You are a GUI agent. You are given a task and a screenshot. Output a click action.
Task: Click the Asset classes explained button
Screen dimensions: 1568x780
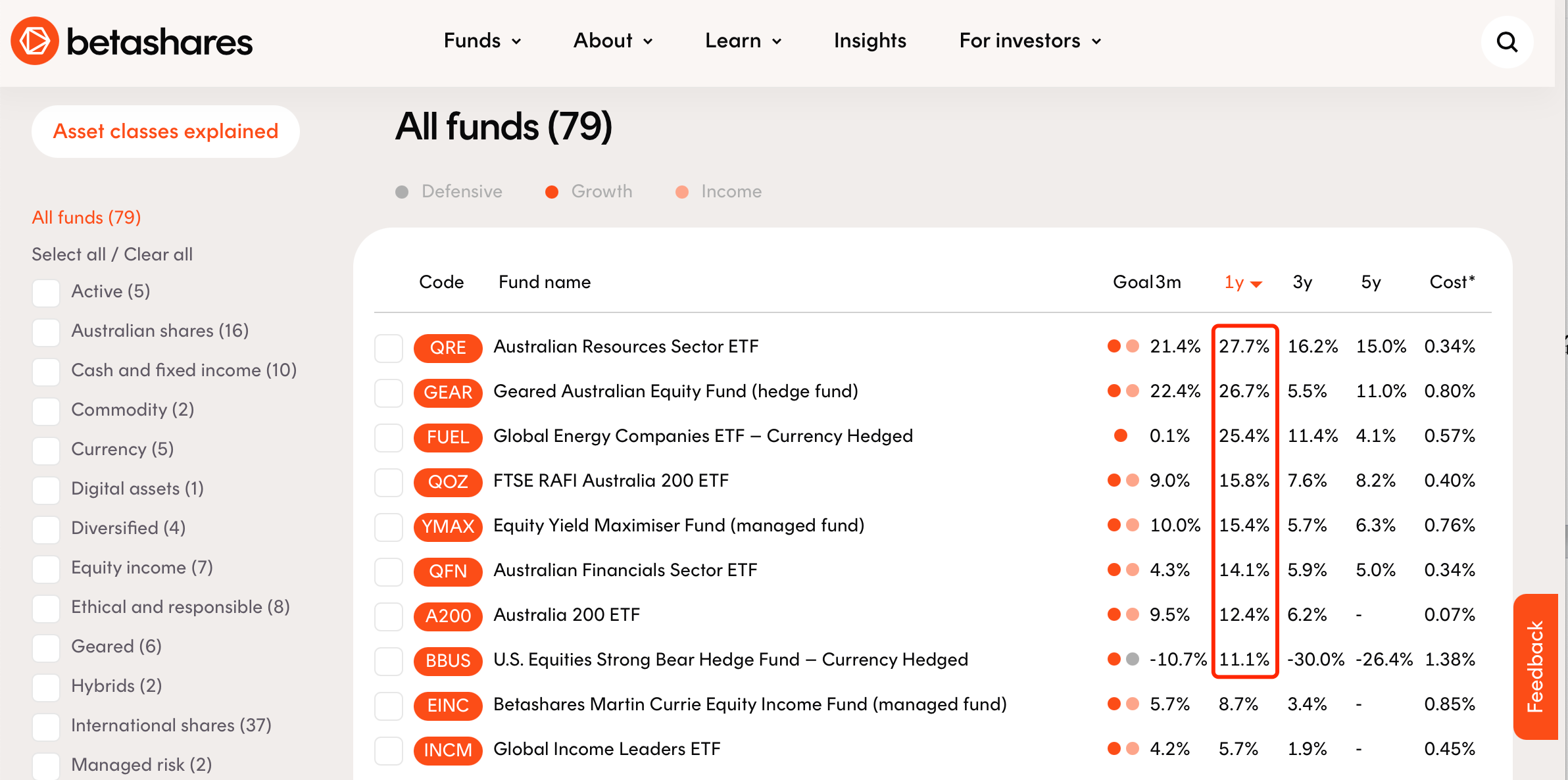point(166,132)
